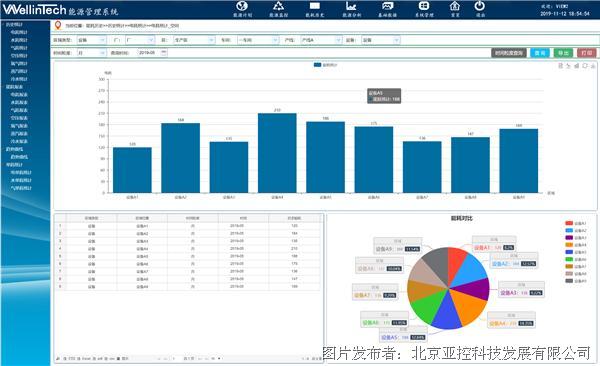Open the production line dropdown showing 产线A
Viewport: 600px width, 366px height.
pos(321,40)
